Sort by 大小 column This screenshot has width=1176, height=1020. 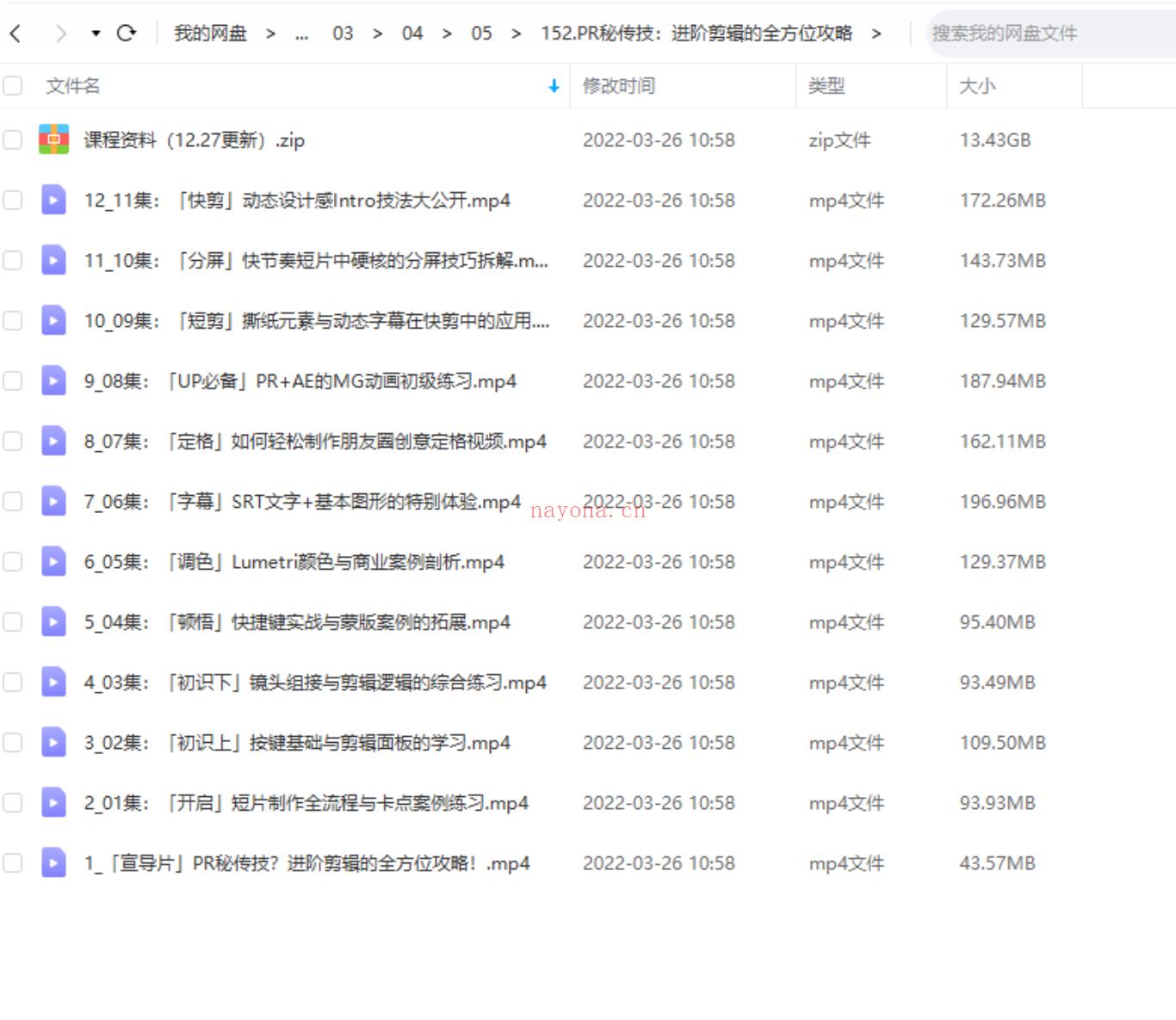click(x=977, y=86)
